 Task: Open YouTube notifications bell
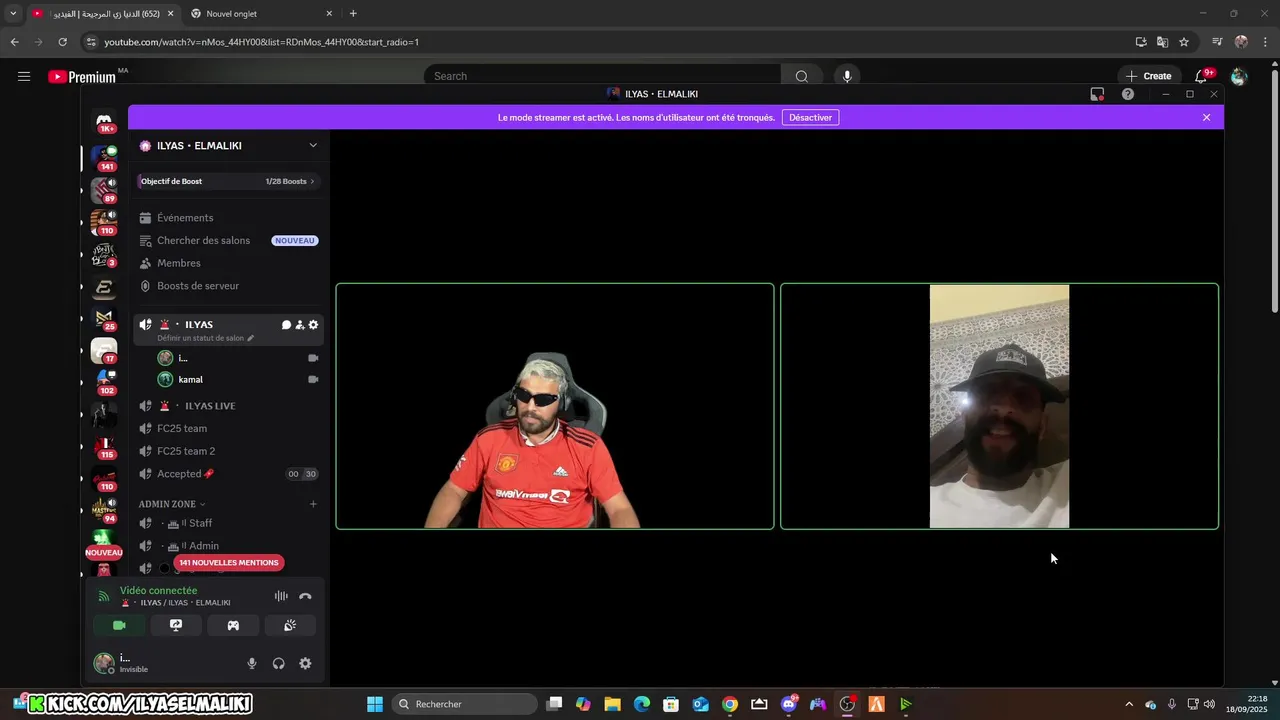point(1202,76)
